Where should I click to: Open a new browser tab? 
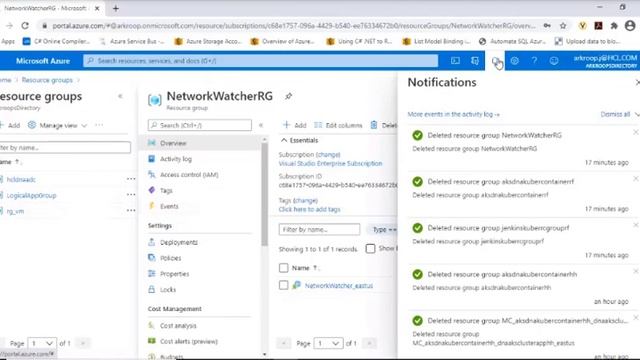click(116, 8)
